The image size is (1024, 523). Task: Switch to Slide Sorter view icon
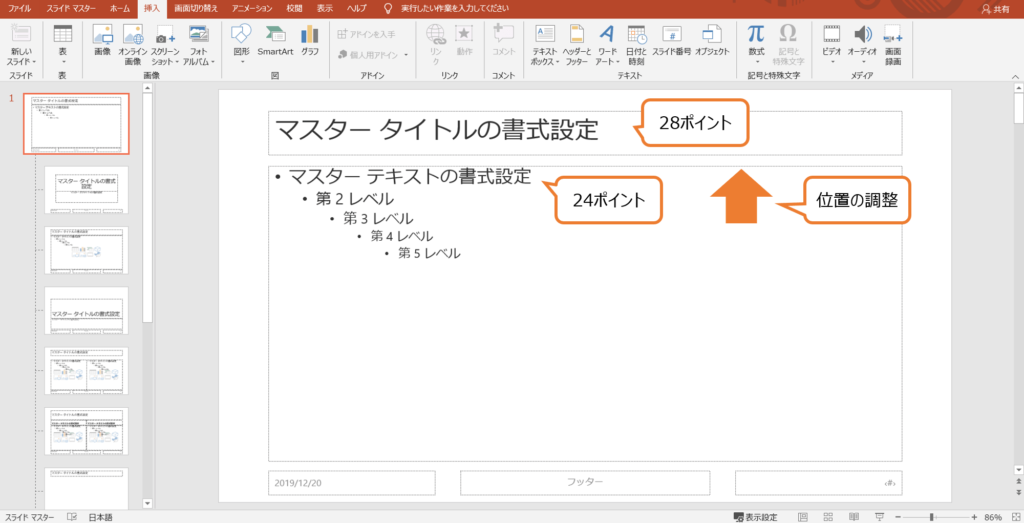click(827, 516)
